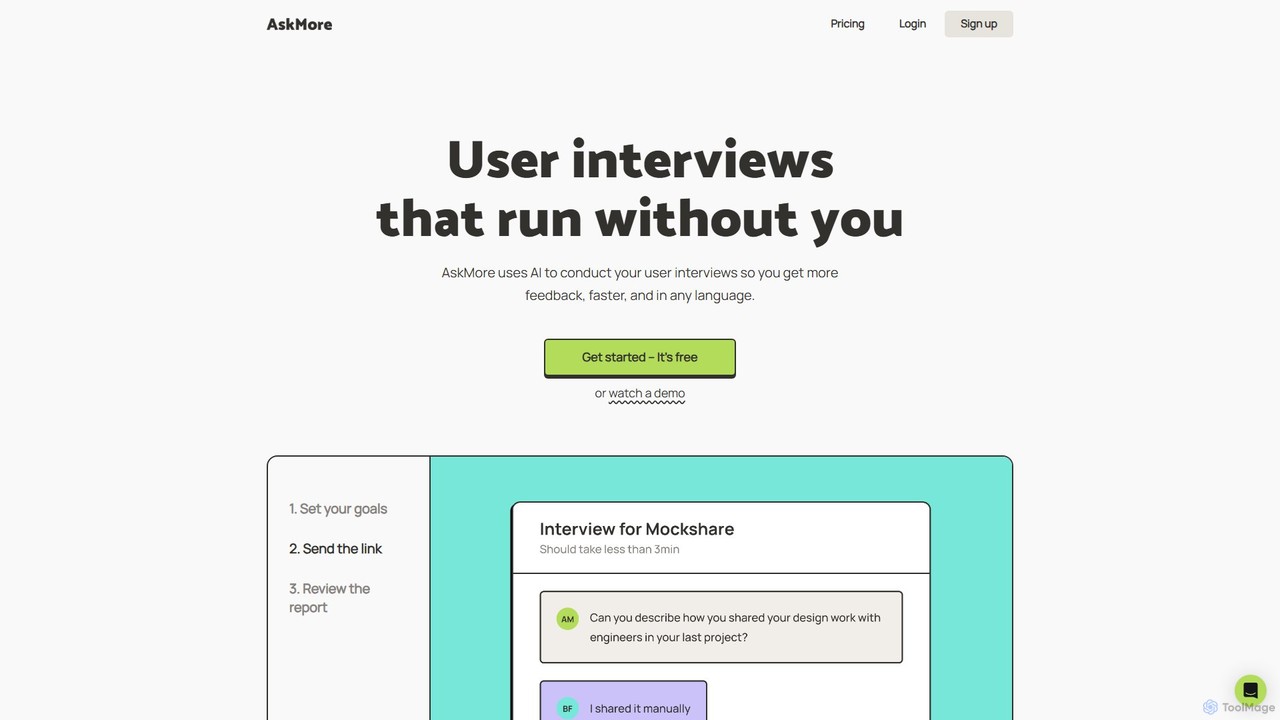Open the Pricing page
Image resolution: width=1280 pixels, height=720 pixels.
click(847, 24)
